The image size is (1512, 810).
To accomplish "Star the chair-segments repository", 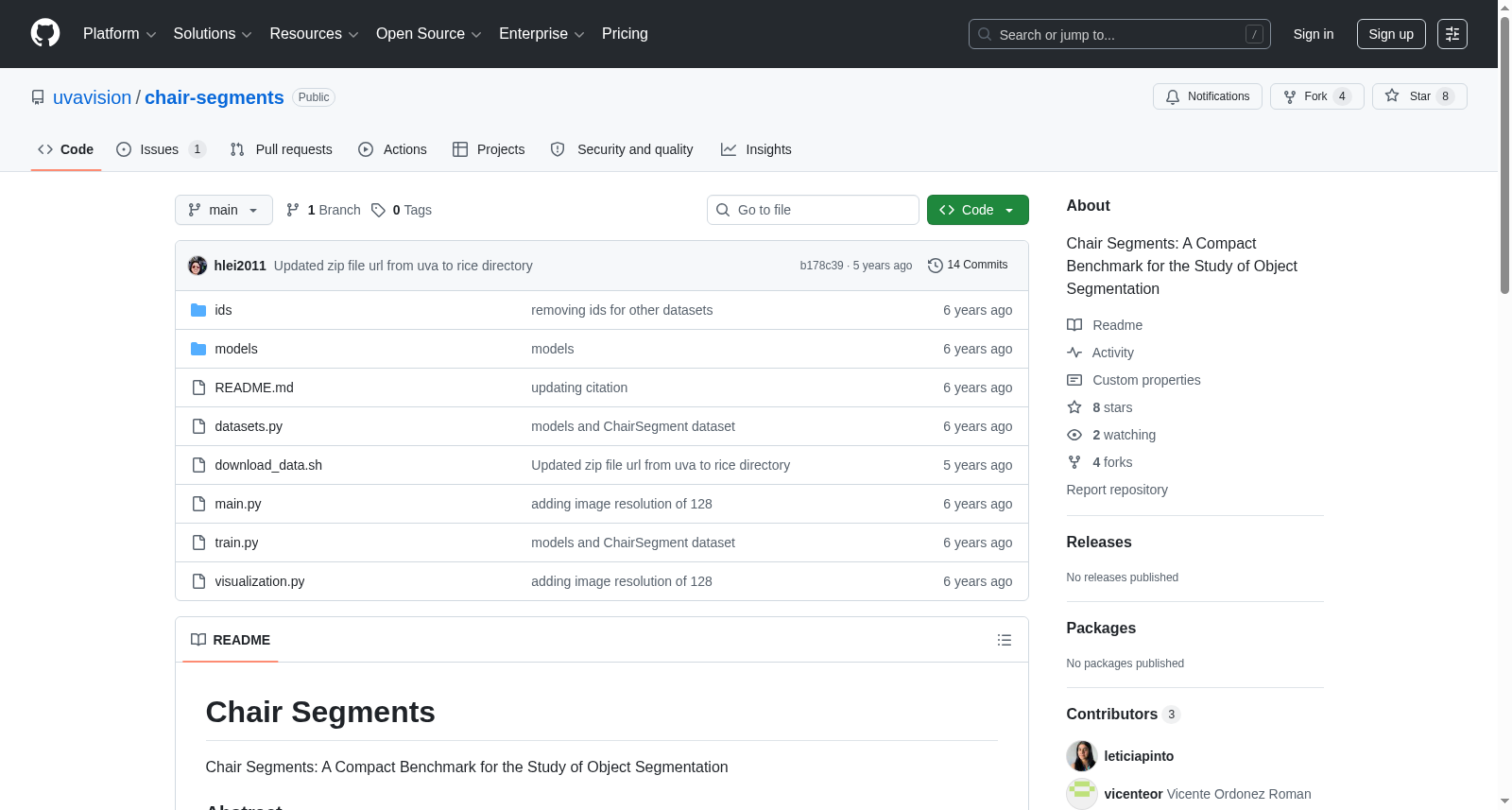I will 1419,96.
